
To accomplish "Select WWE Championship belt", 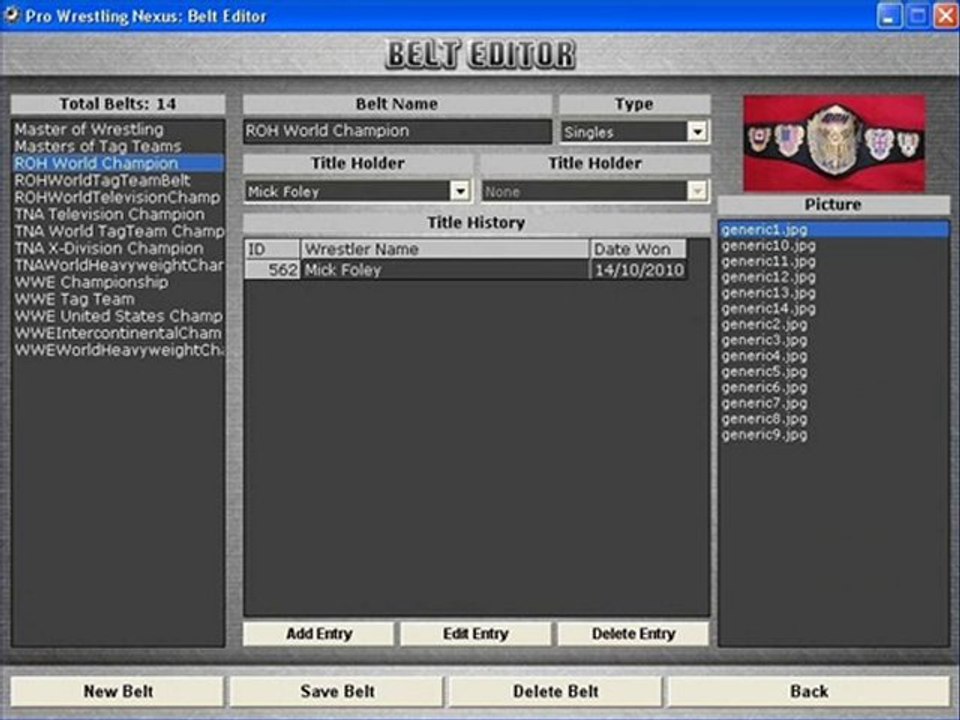I will coord(118,282).
